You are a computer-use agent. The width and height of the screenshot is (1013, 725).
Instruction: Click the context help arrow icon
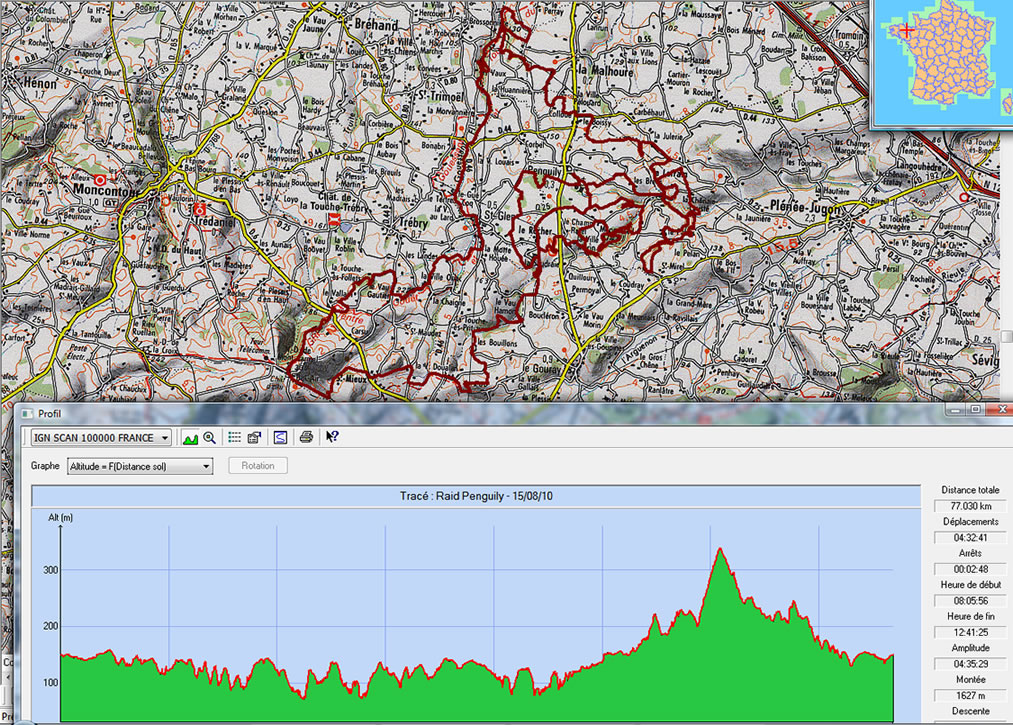(x=333, y=437)
